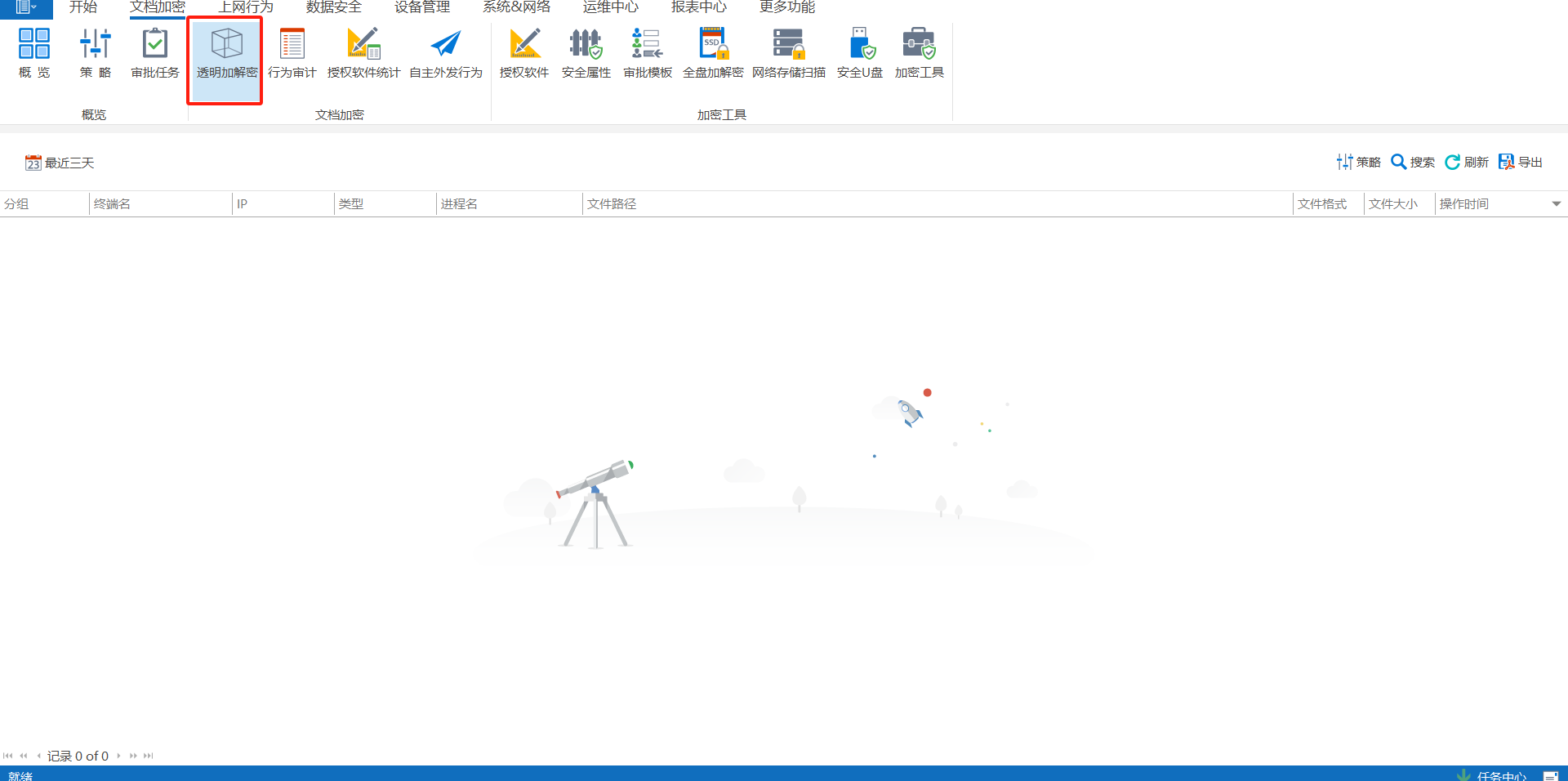The image size is (1568, 781).
Task: Open 授权软件统计 statistics
Action: tap(363, 54)
